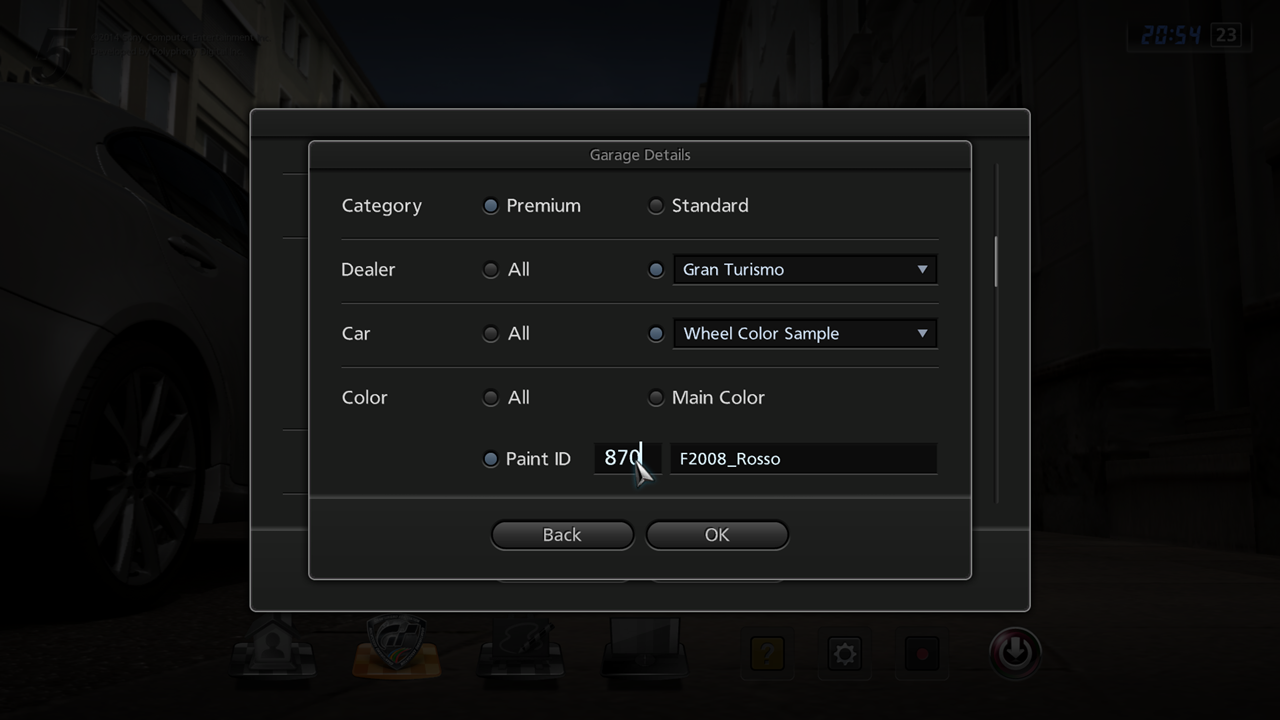The image size is (1280, 720).
Task: Confirm with the OK button
Action: click(717, 535)
